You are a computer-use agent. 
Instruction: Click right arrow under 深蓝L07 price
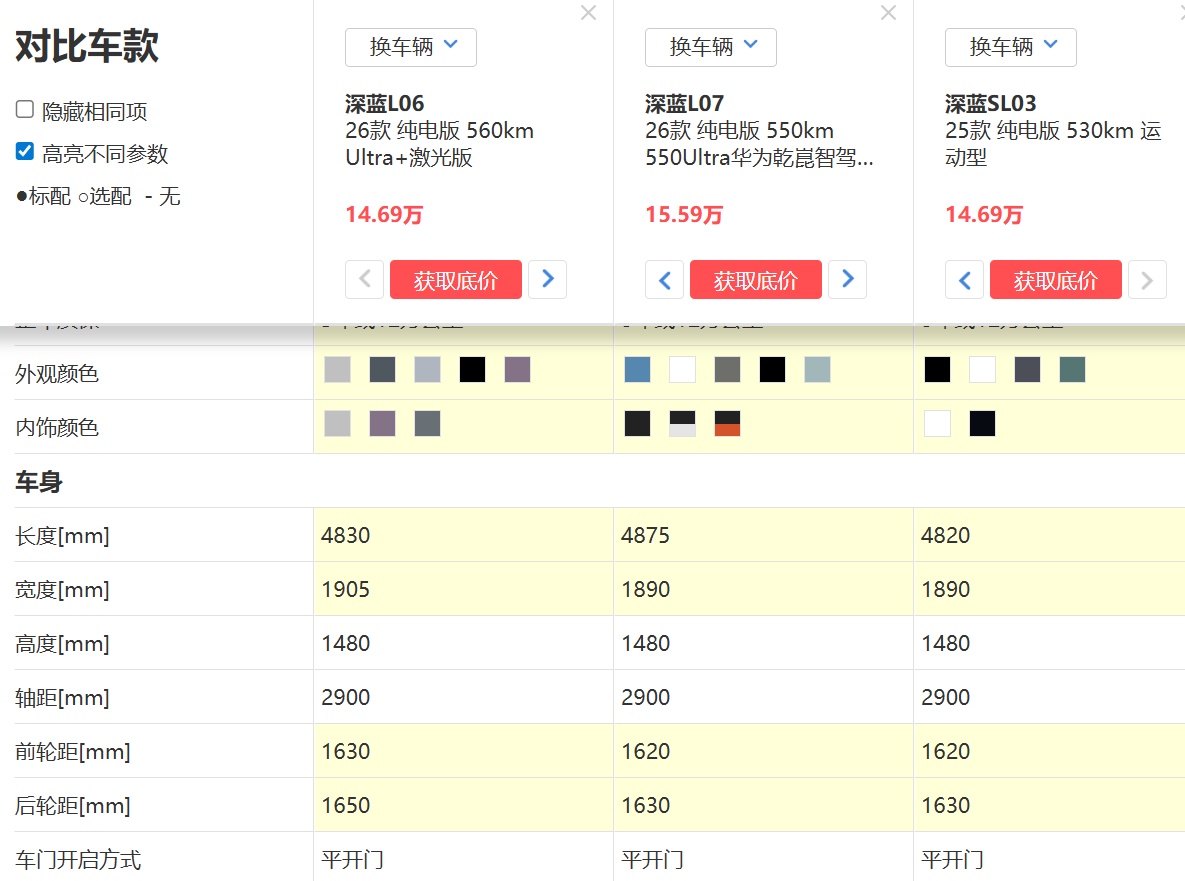pyautogui.click(x=847, y=280)
